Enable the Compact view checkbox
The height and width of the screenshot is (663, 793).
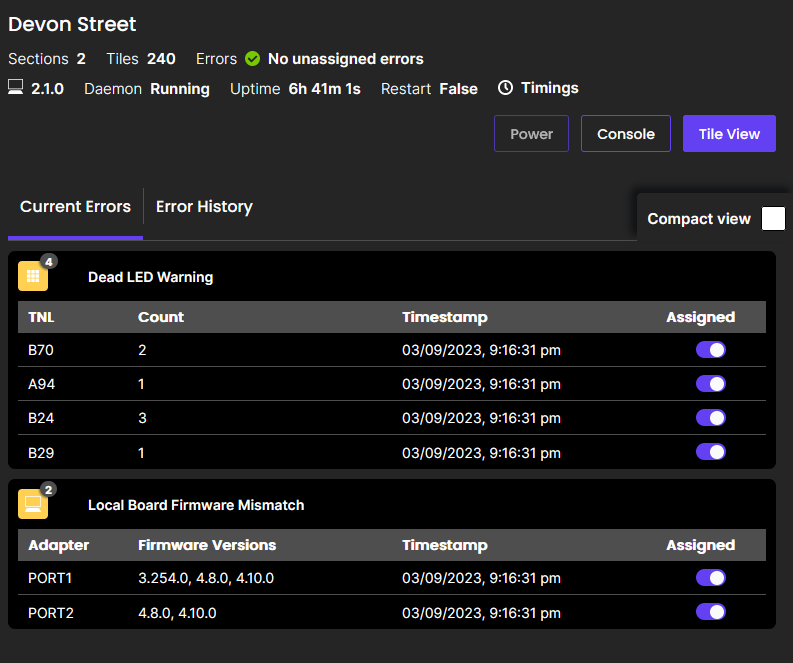773,219
